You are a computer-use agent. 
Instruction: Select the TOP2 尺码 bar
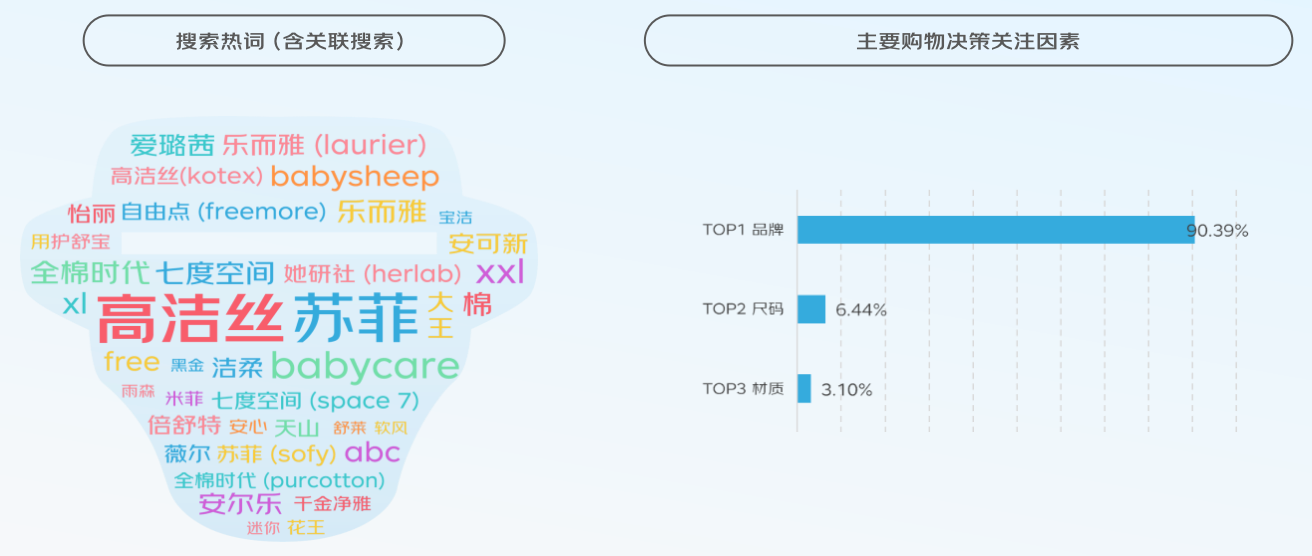[811, 309]
